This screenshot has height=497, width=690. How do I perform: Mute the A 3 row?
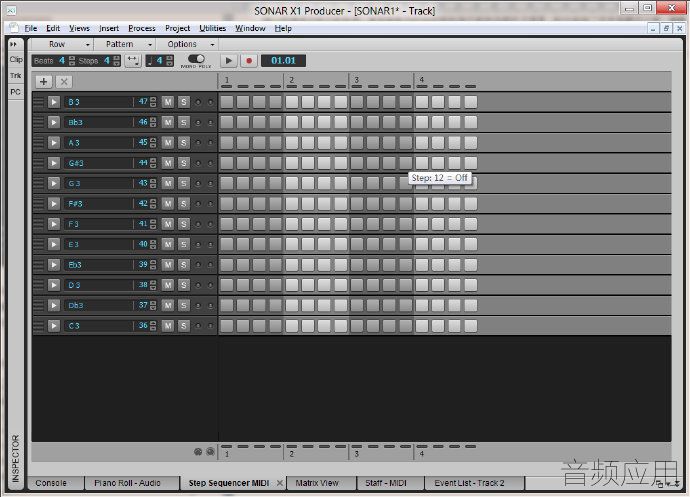(x=168, y=143)
